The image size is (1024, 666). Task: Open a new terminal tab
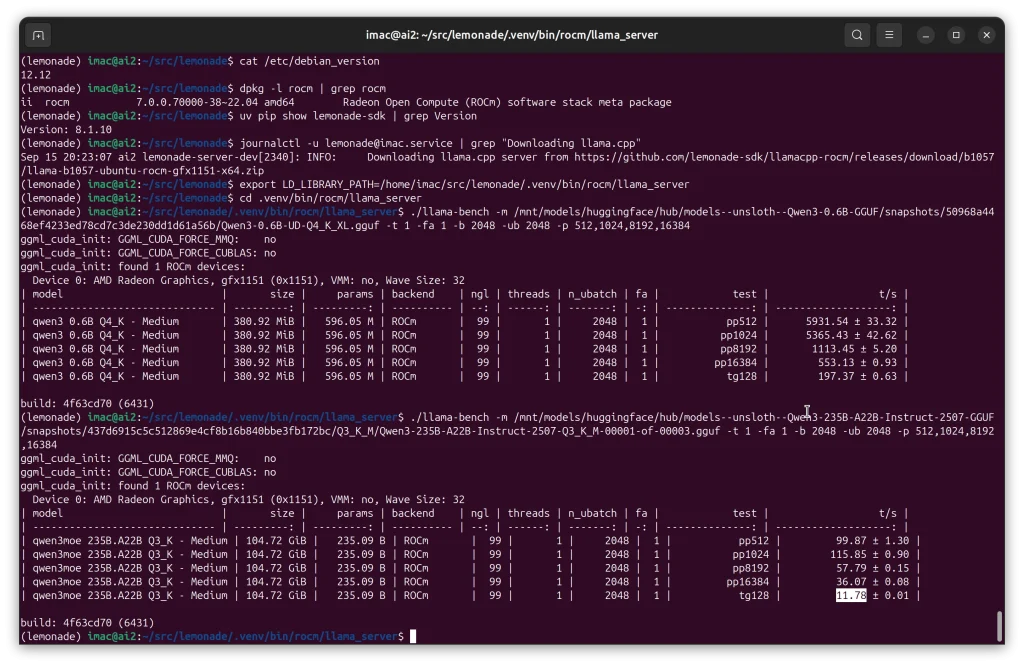38,35
